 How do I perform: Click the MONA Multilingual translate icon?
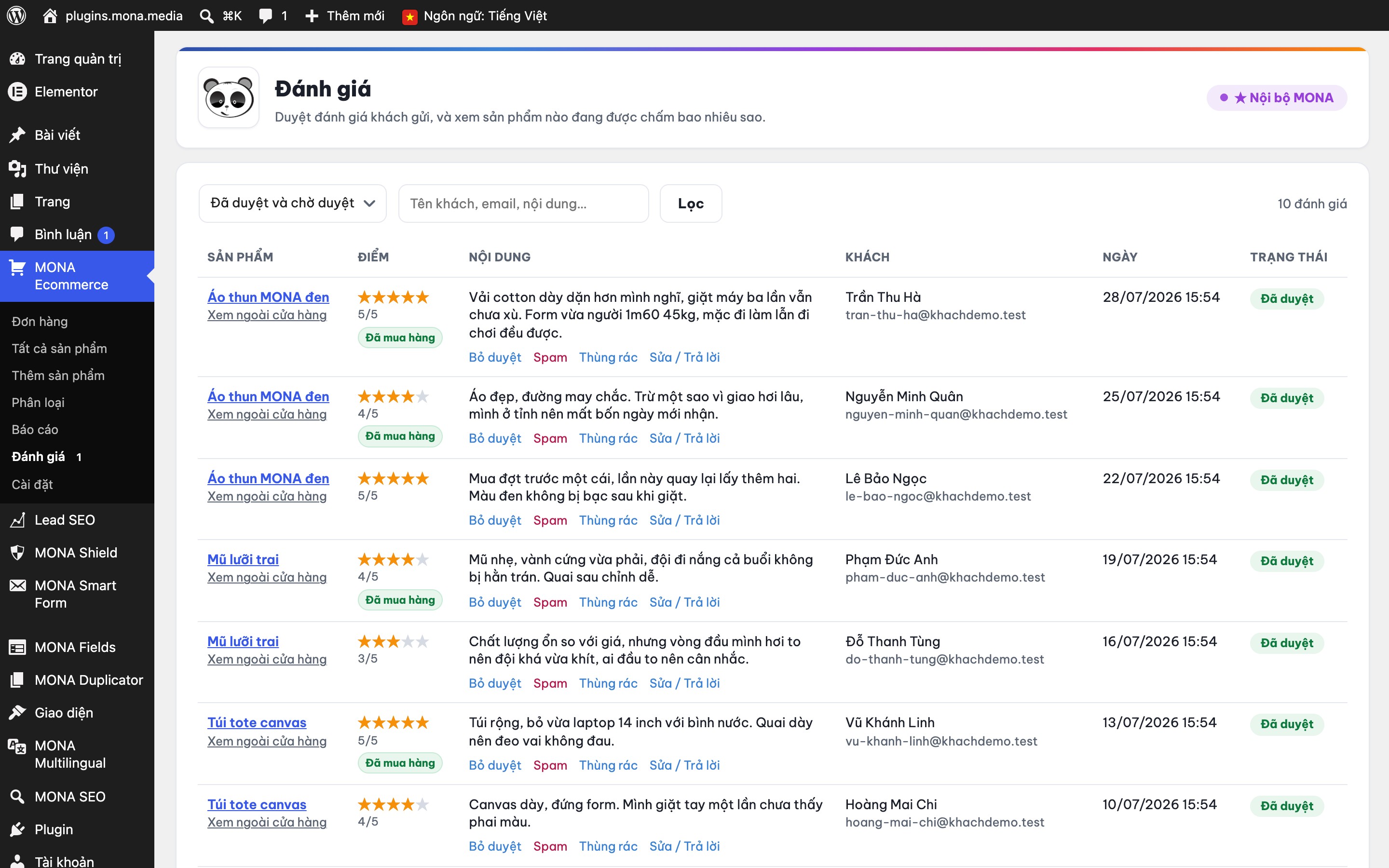pos(17,746)
